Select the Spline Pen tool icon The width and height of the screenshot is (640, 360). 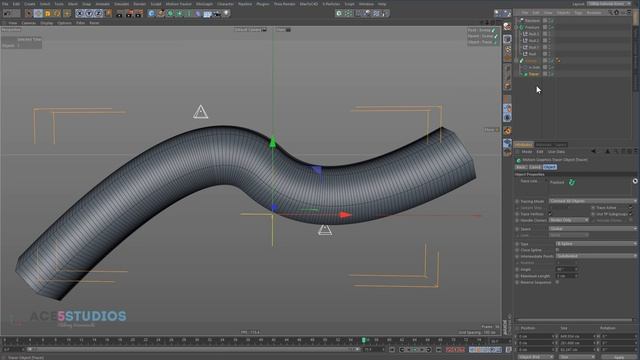point(161,13)
